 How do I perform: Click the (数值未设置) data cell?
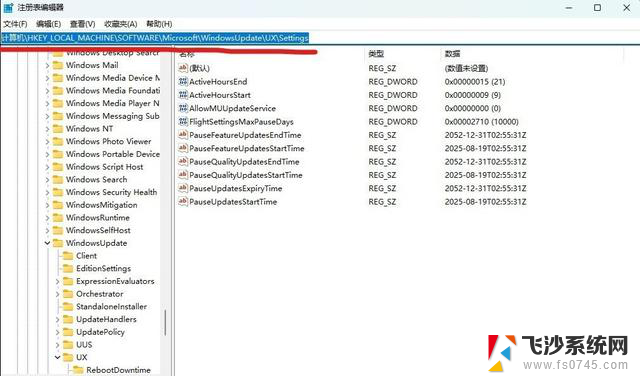[x=467, y=68]
